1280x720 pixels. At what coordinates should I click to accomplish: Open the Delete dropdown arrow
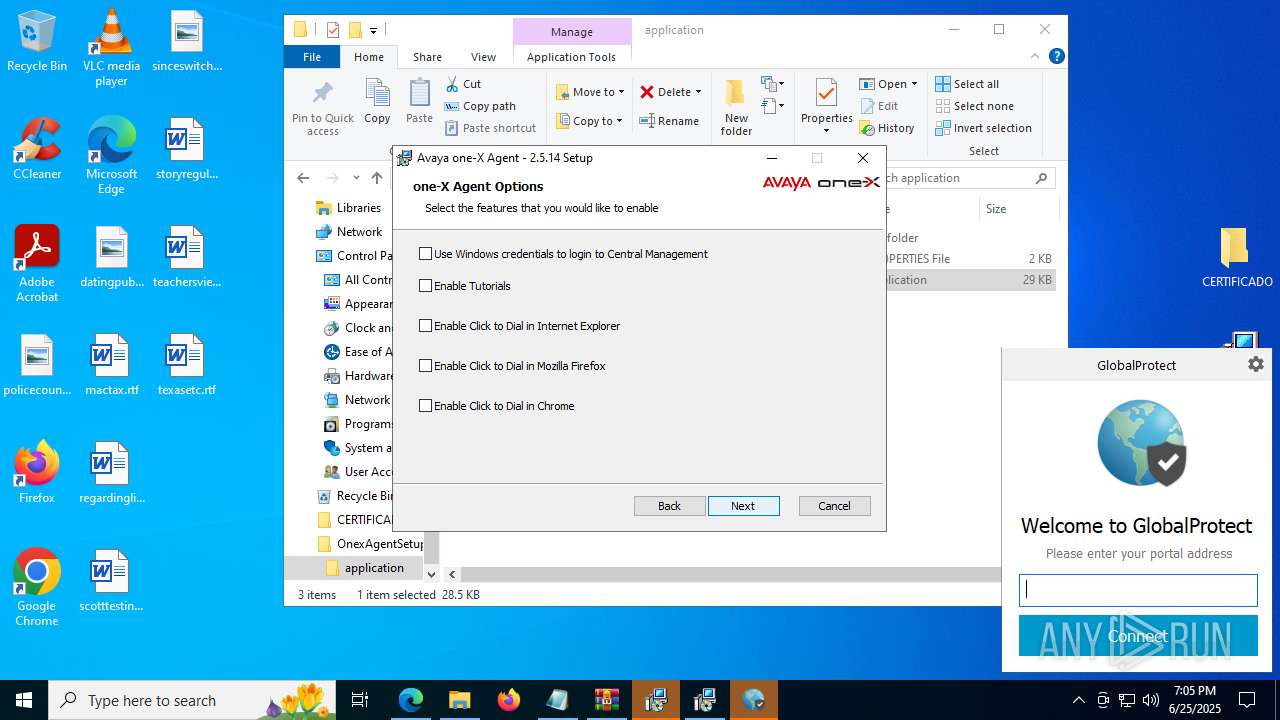(698, 92)
